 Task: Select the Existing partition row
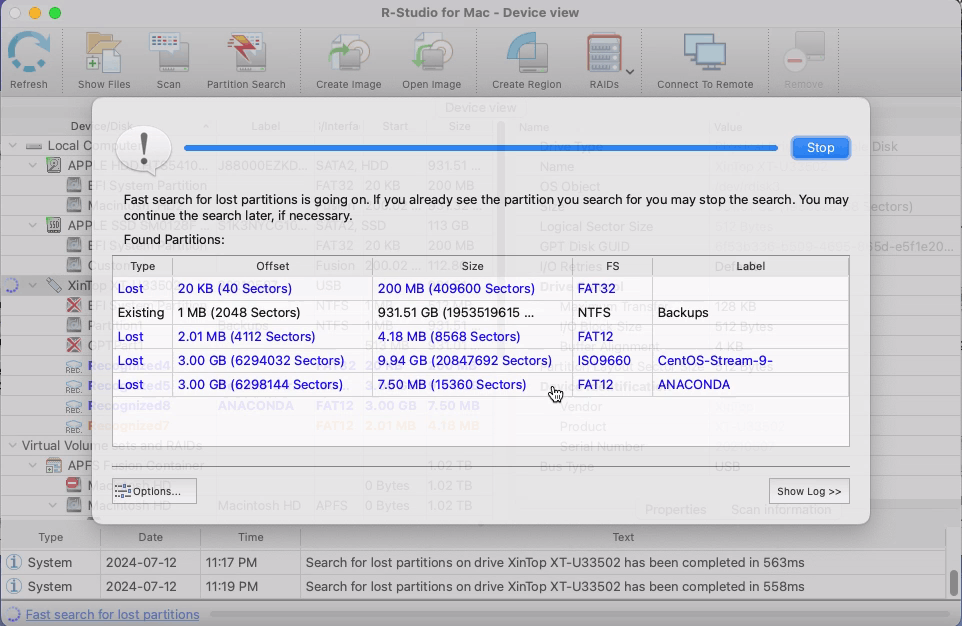(x=480, y=312)
